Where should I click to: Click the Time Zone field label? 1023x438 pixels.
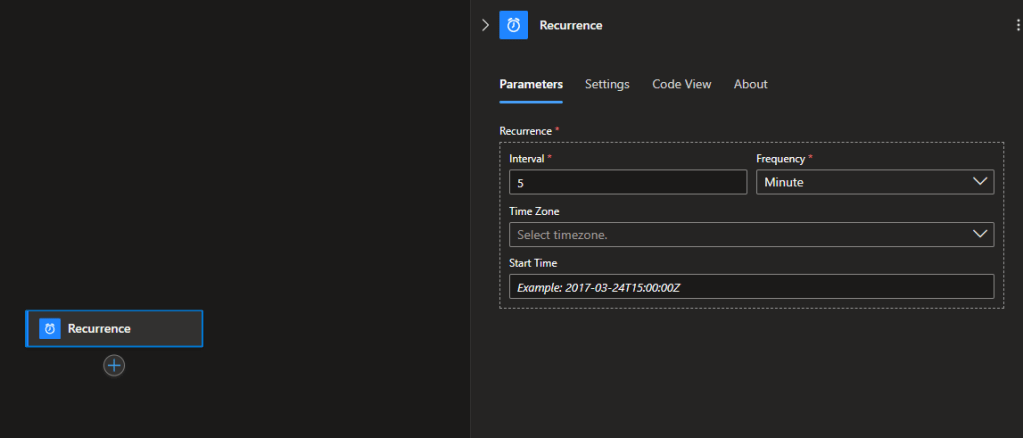click(x=534, y=211)
